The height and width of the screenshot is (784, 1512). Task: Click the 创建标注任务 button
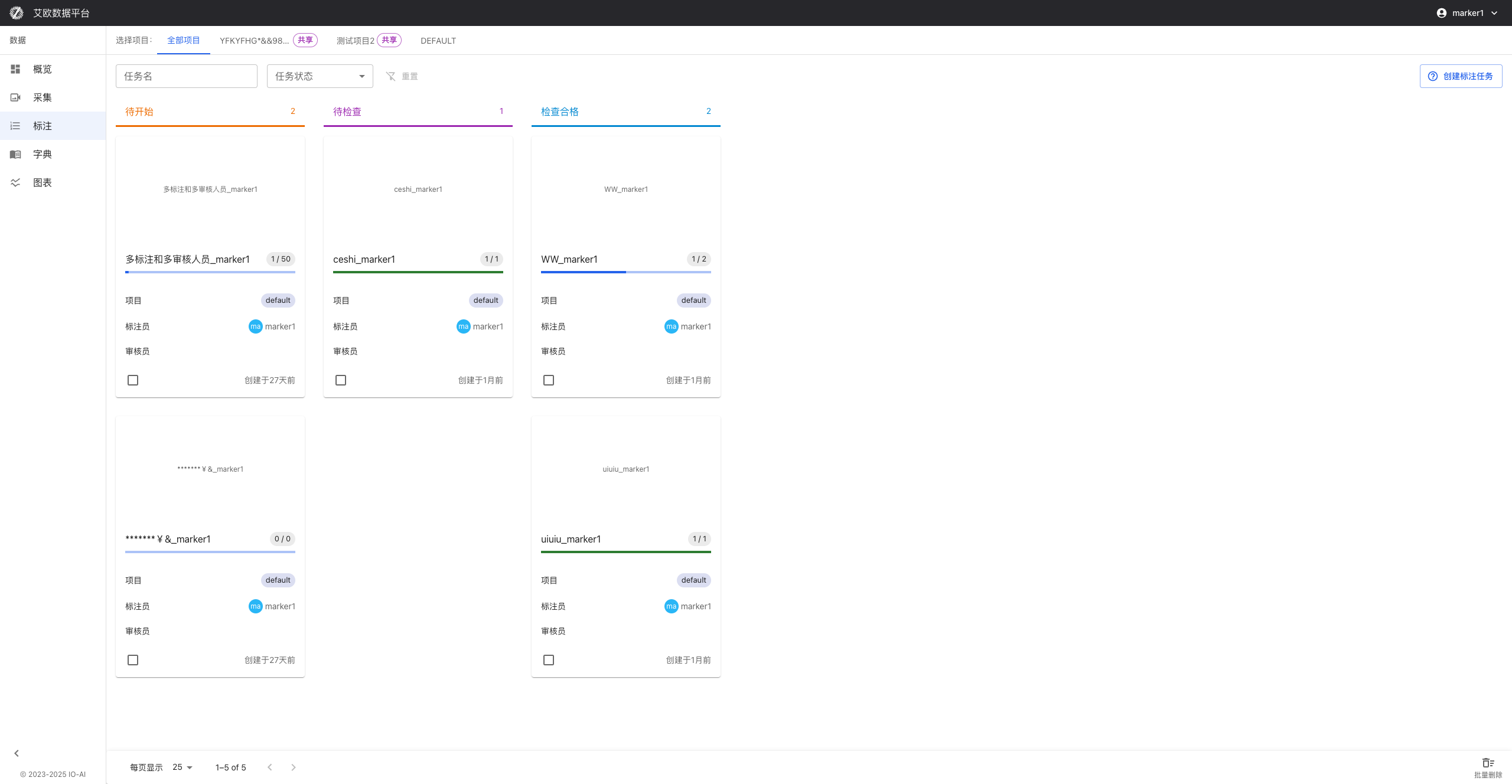1461,76
